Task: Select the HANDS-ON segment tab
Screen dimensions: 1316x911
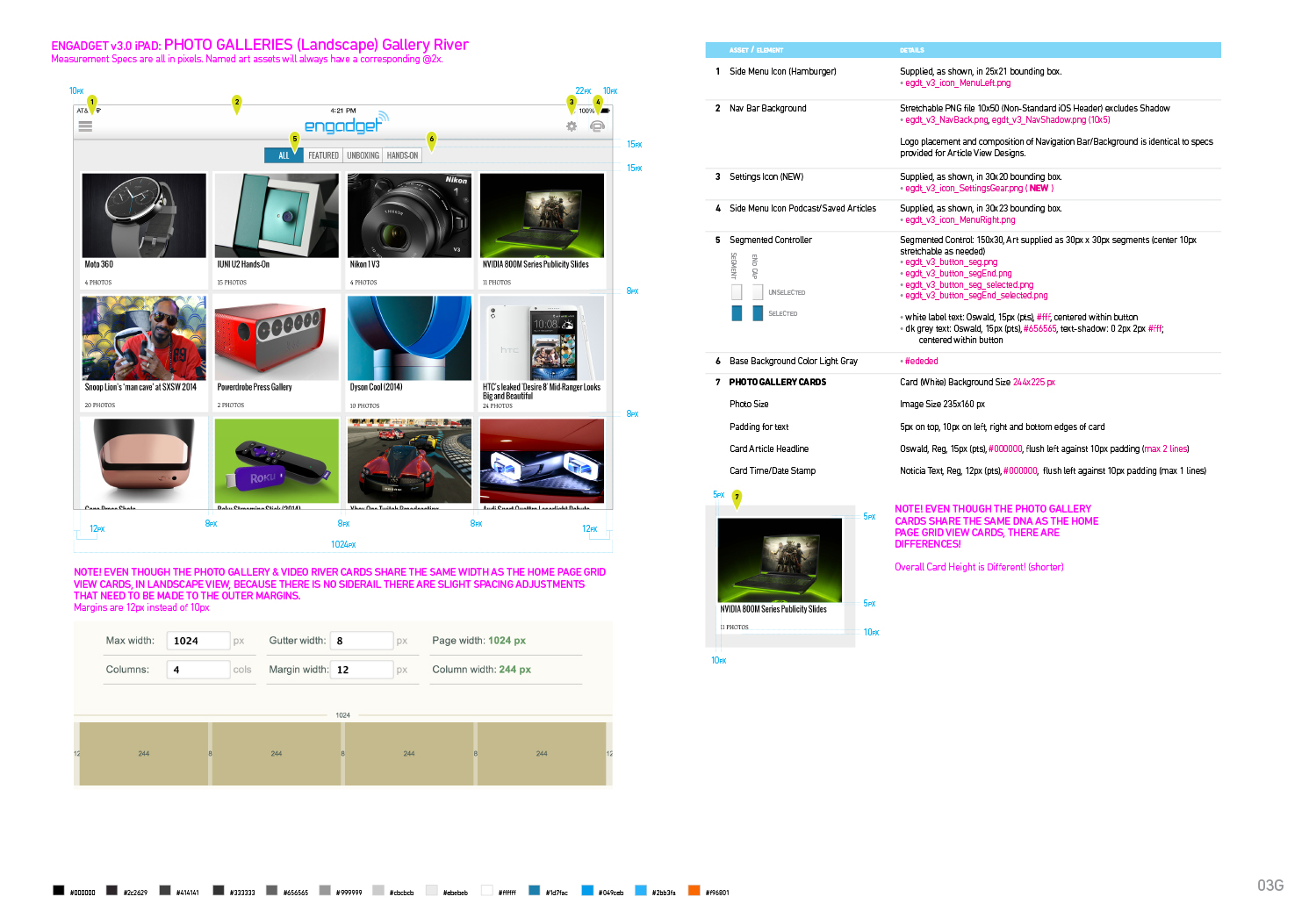Action: [x=403, y=155]
